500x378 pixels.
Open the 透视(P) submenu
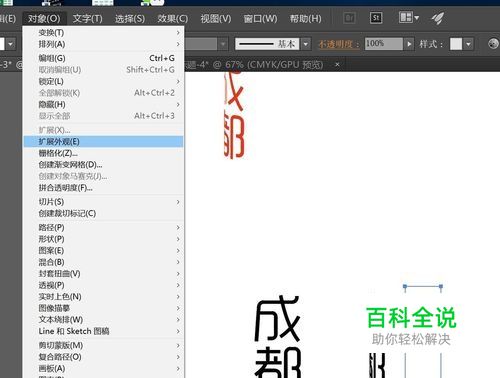pyautogui.click(x=103, y=285)
